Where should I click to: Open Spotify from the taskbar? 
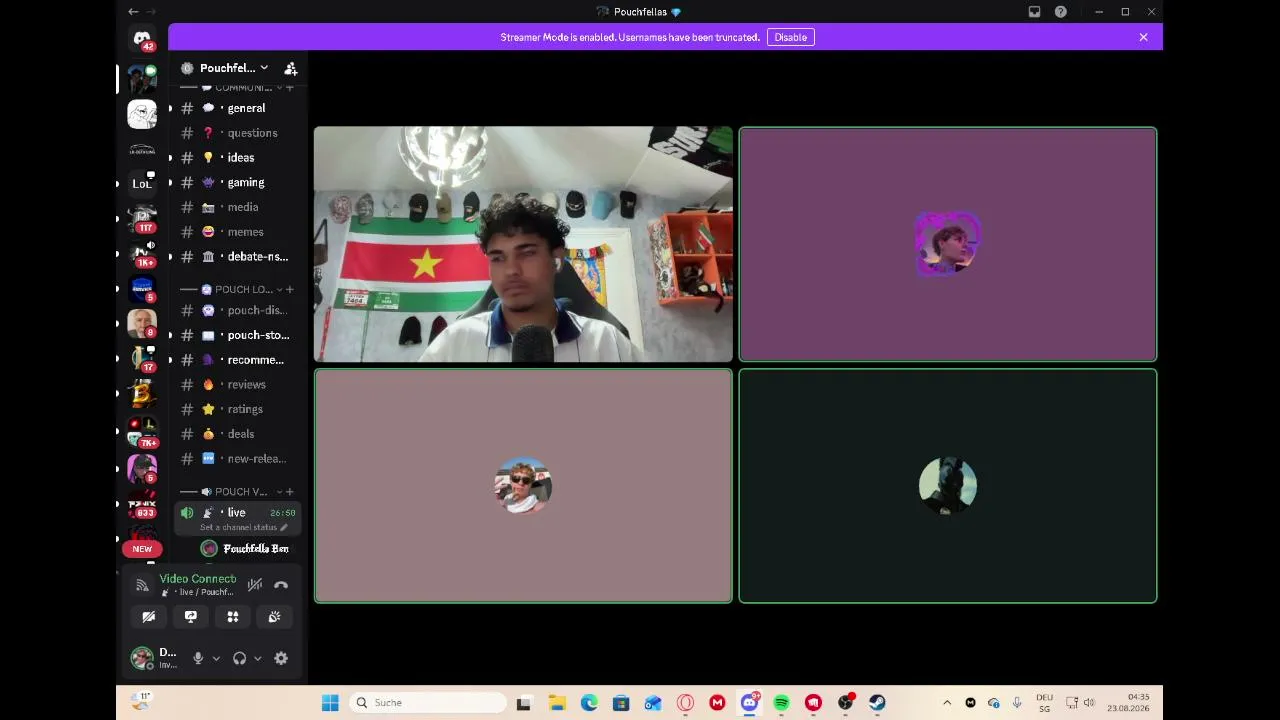(781, 703)
